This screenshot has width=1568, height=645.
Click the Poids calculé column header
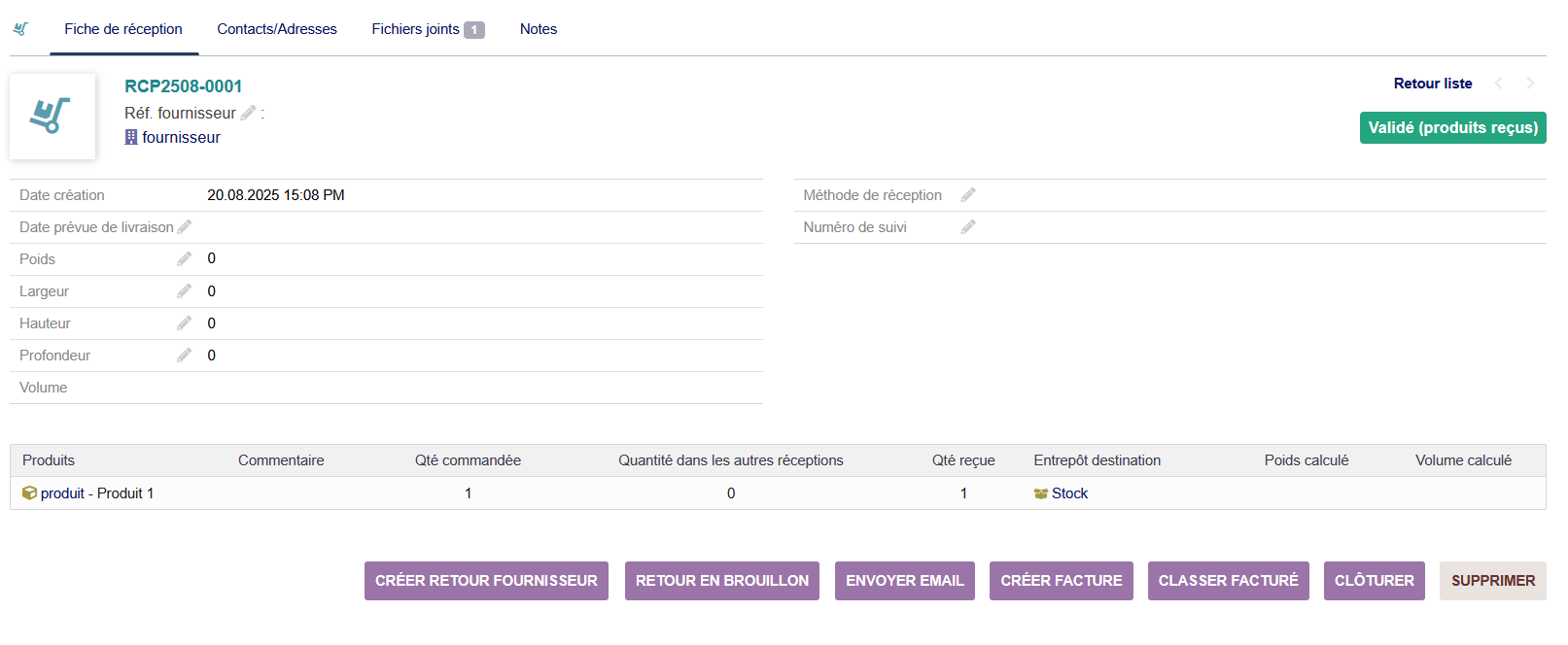pos(1307,460)
